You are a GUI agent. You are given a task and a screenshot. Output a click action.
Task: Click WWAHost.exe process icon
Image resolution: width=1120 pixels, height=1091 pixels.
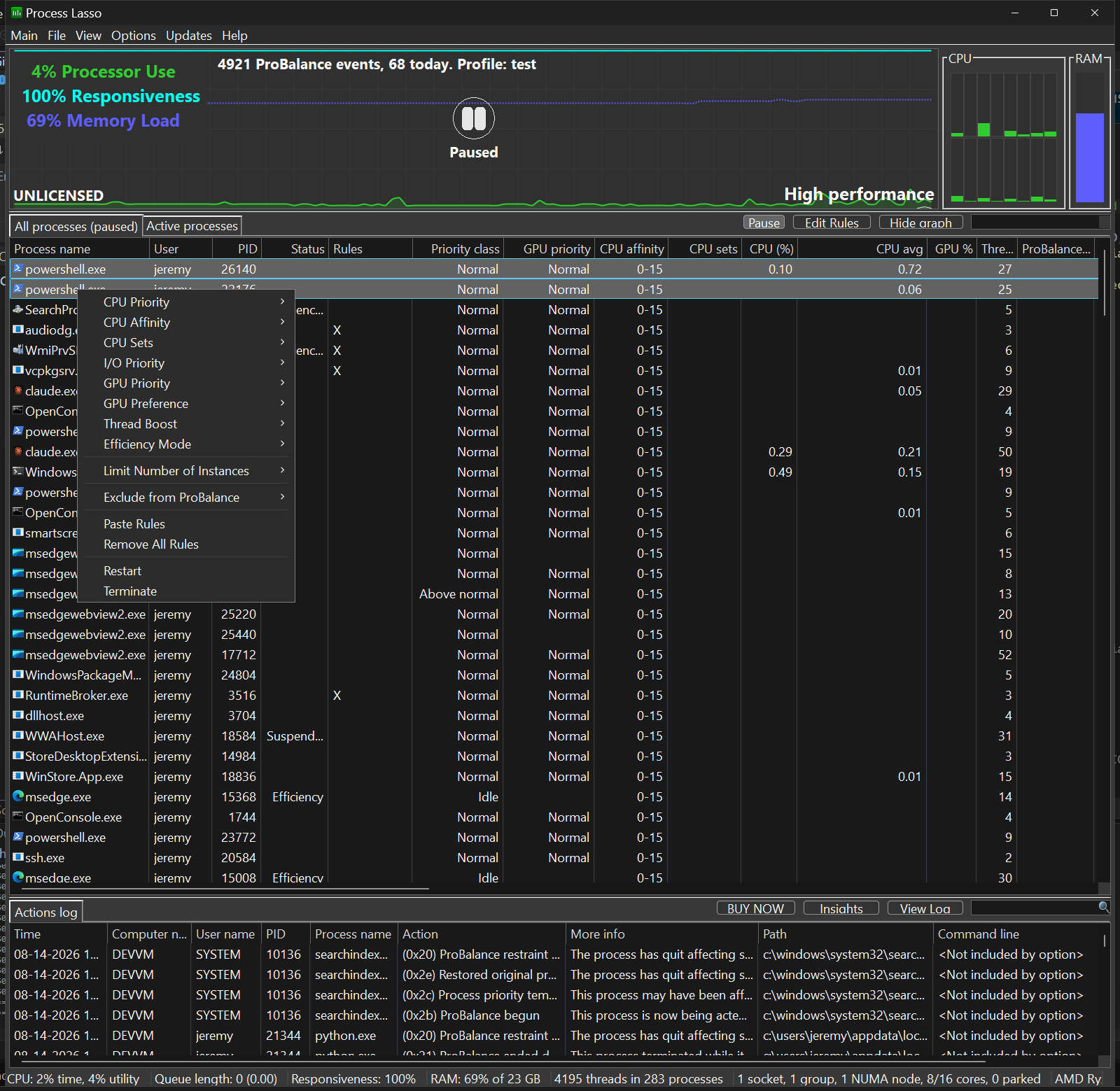18,735
